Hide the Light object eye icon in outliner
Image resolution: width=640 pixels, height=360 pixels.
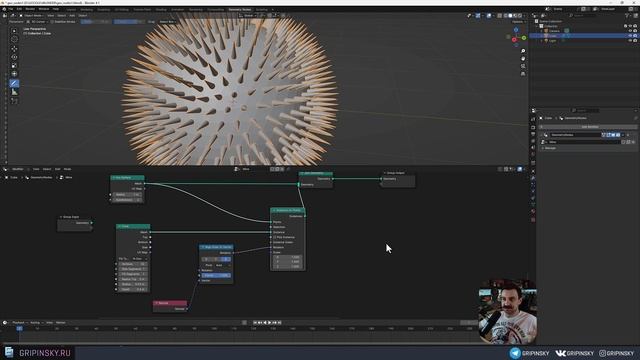pyautogui.click(x=630, y=41)
